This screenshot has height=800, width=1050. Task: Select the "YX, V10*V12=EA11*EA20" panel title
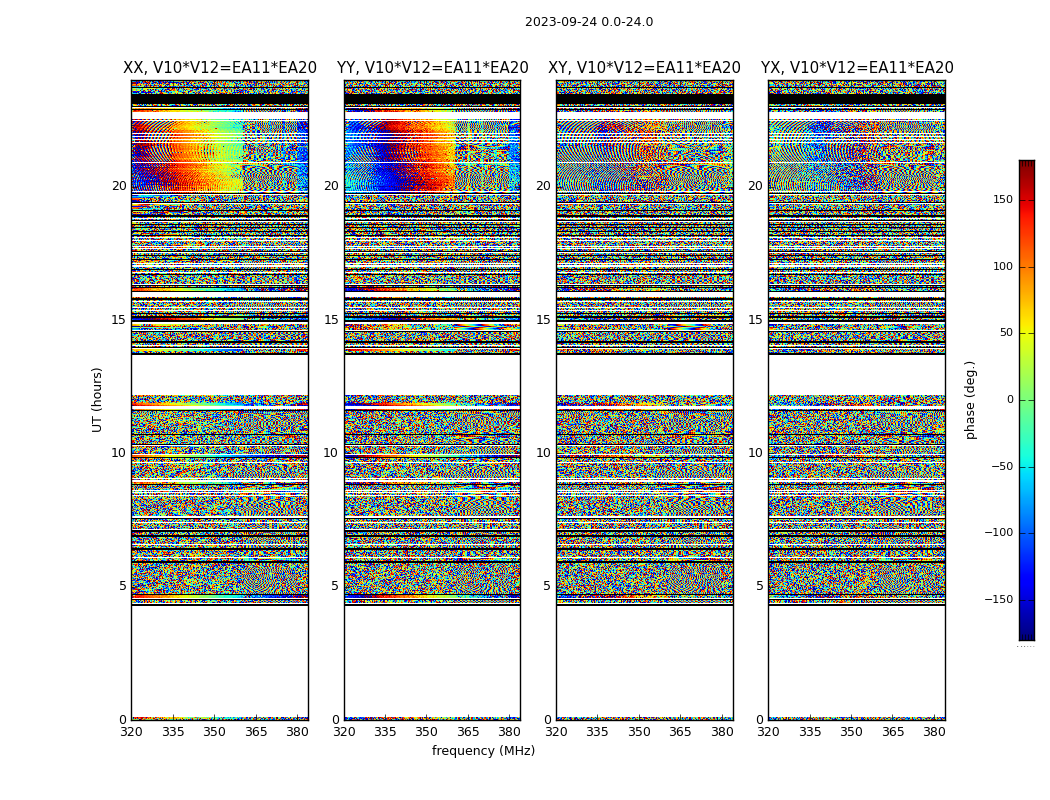tap(857, 68)
